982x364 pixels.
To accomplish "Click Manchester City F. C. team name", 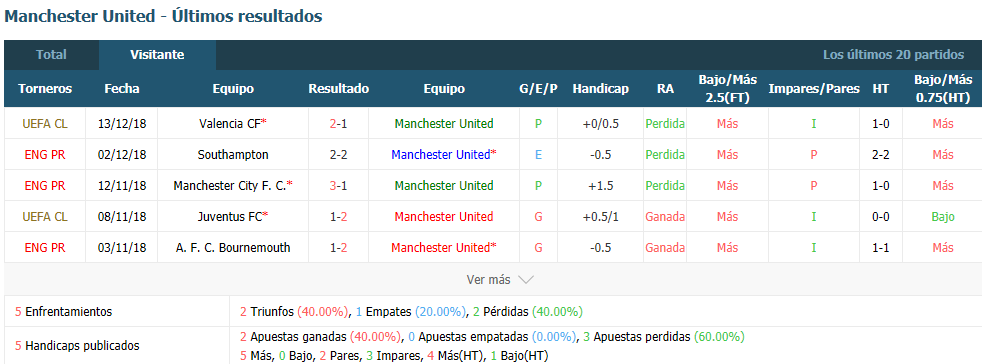I will pos(229,185).
